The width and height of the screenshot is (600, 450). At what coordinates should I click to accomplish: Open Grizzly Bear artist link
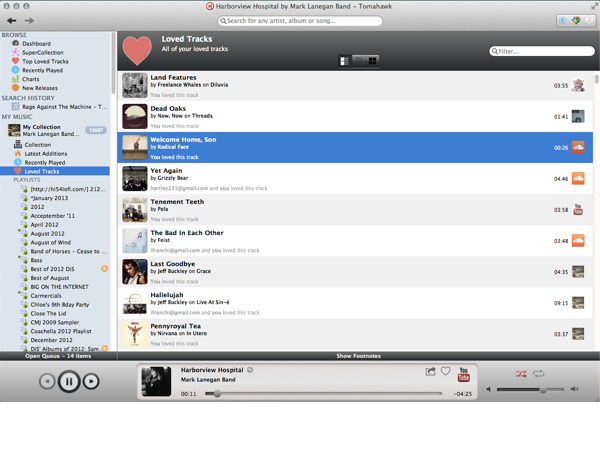pos(173,178)
